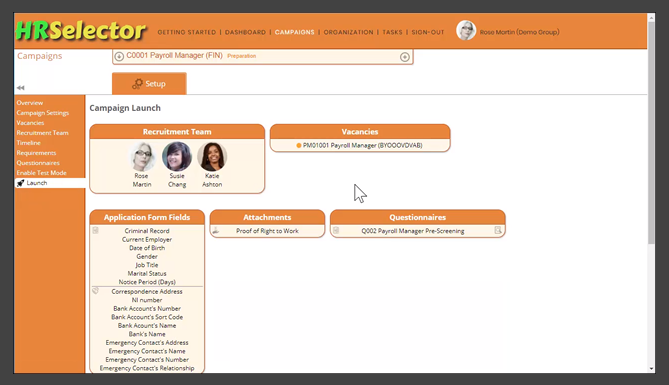This screenshot has height=385, width=669.
Task: Click the scrollbar down arrow
Action: [651, 369]
